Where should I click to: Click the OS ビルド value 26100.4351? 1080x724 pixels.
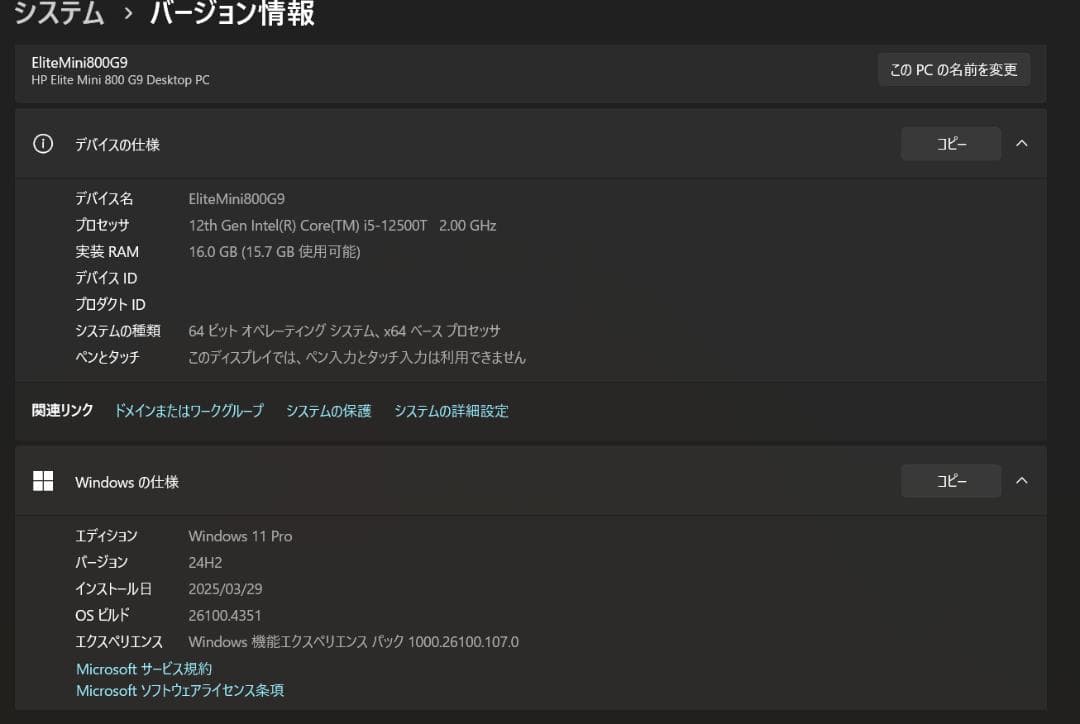[x=224, y=615]
